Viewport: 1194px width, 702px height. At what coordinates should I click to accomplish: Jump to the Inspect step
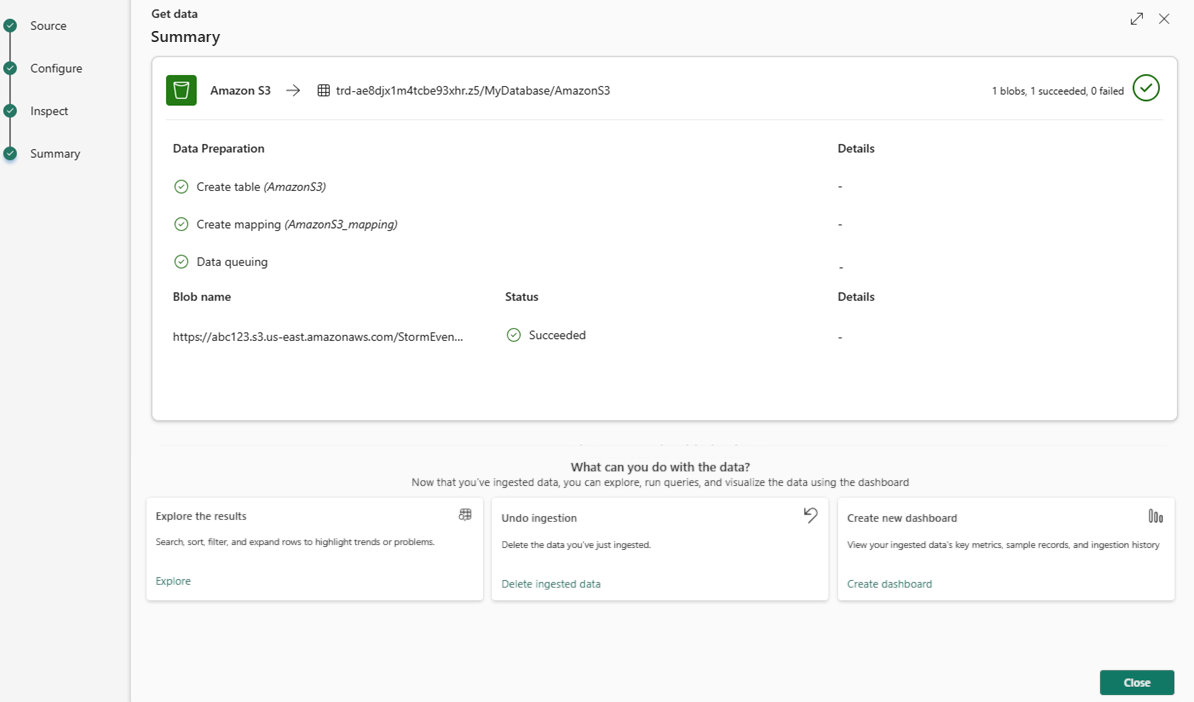pyautogui.click(x=49, y=111)
